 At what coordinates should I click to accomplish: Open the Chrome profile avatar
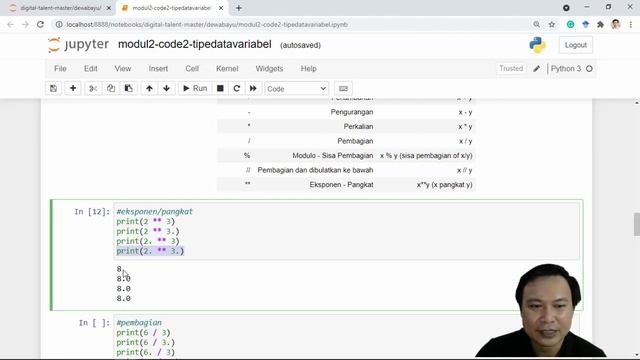(x=616, y=24)
